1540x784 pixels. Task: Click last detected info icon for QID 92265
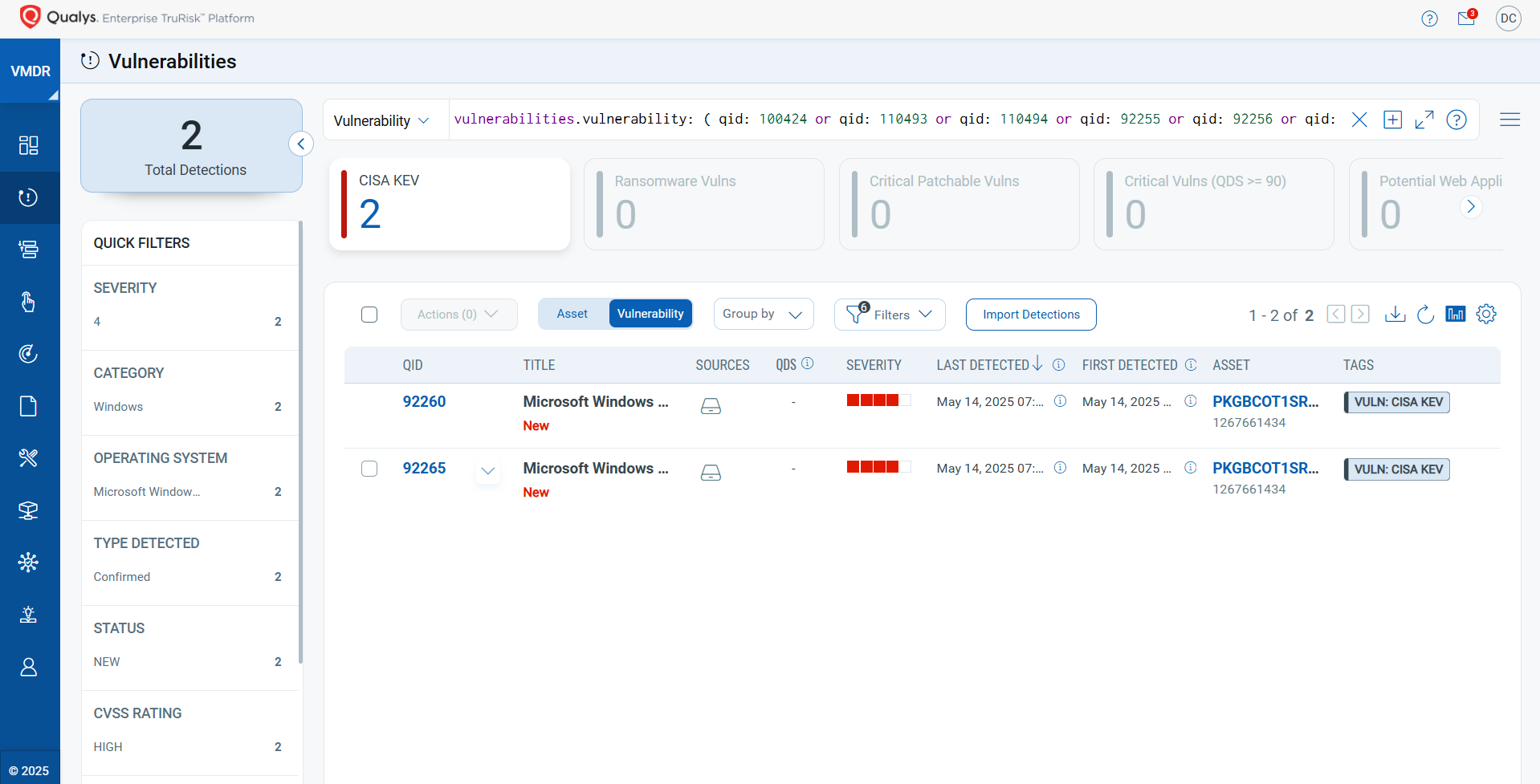click(1060, 467)
